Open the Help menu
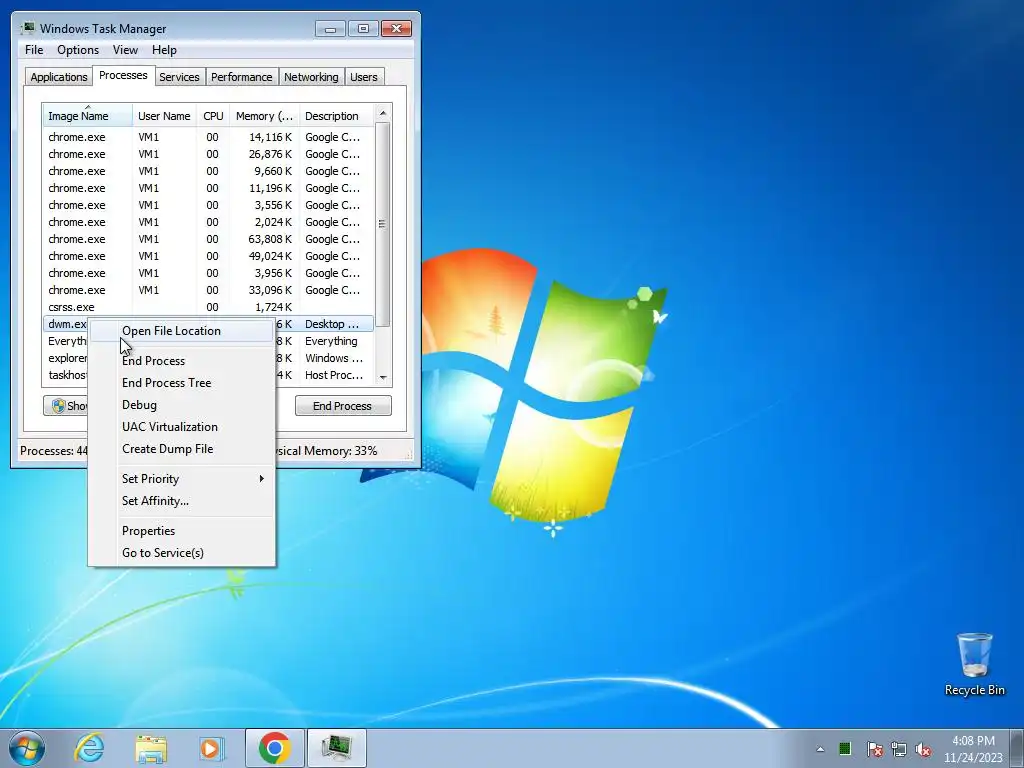Image resolution: width=1024 pixels, height=768 pixels. [x=164, y=50]
